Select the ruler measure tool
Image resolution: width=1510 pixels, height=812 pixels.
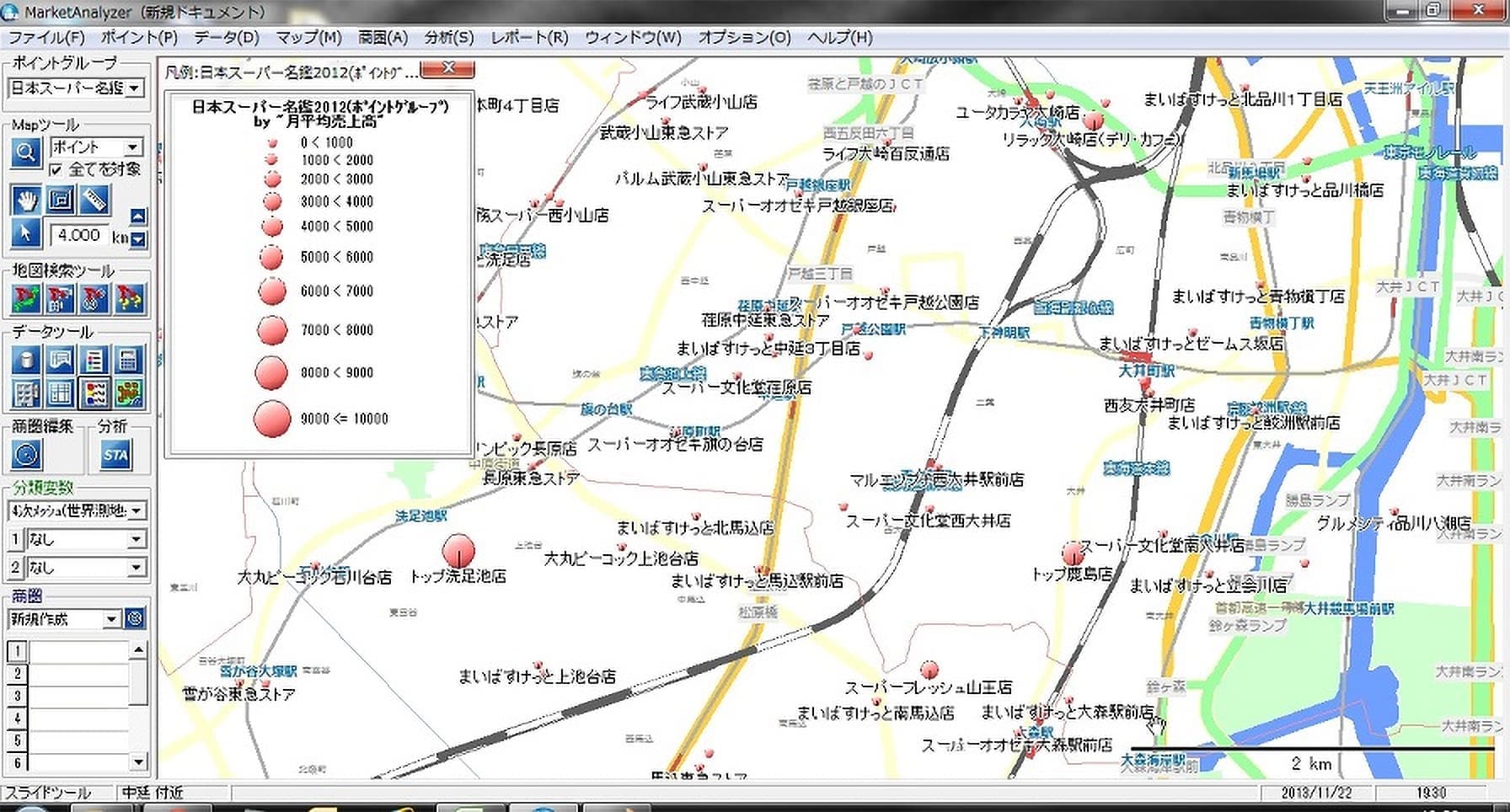click(94, 200)
